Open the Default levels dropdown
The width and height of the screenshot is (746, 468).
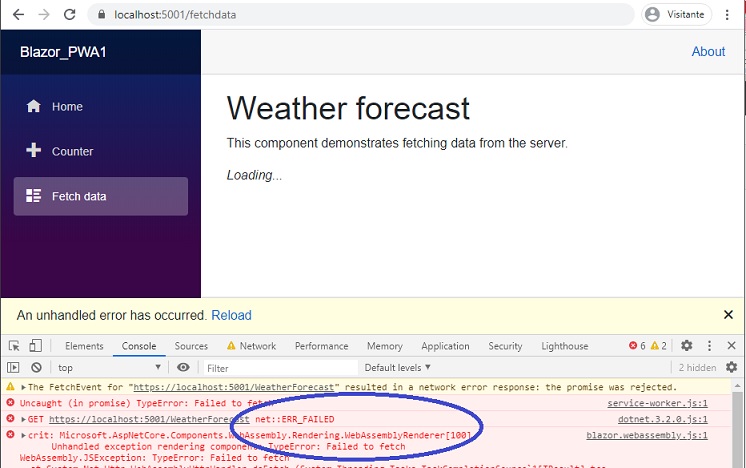[397, 368]
